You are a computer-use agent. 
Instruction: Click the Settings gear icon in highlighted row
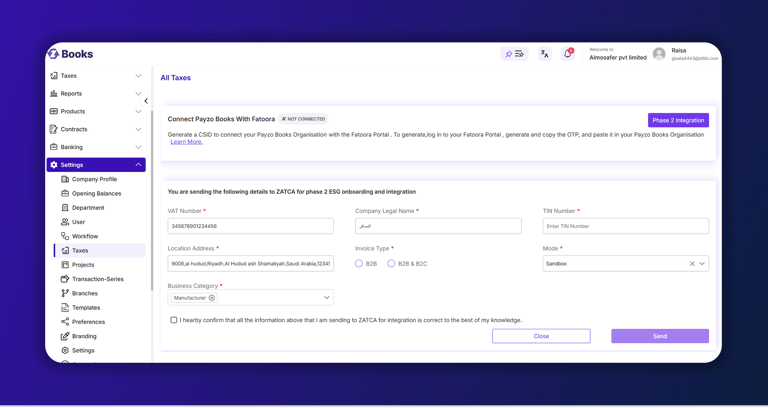54,165
